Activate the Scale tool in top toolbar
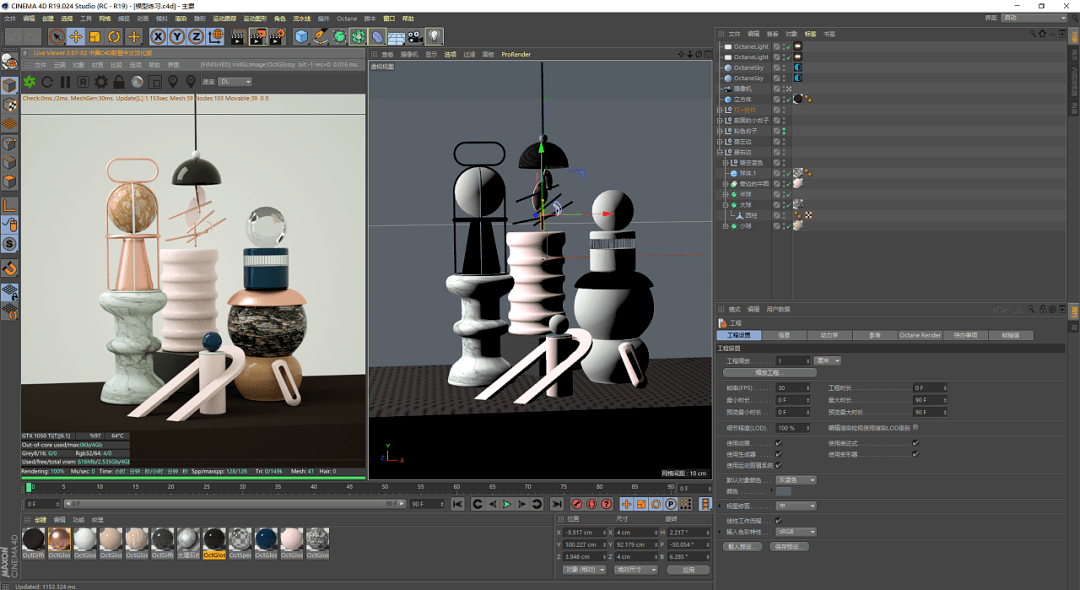Viewport: 1080px width, 590px height. (95, 36)
